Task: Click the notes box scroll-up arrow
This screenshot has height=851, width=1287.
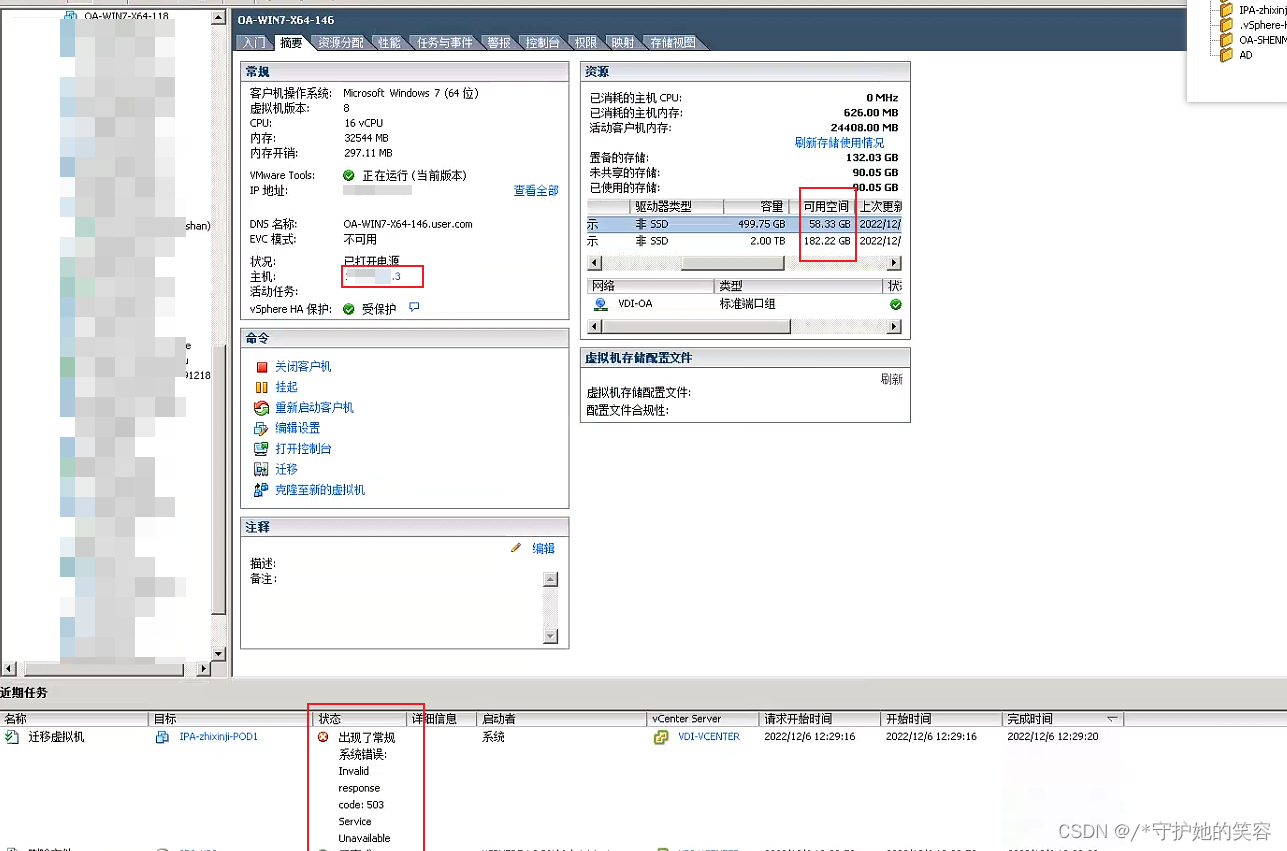Action: pyautogui.click(x=550, y=579)
